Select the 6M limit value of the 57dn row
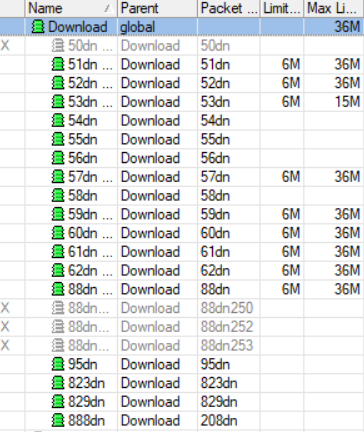This screenshot has height=432, width=364. click(x=291, y=177)
